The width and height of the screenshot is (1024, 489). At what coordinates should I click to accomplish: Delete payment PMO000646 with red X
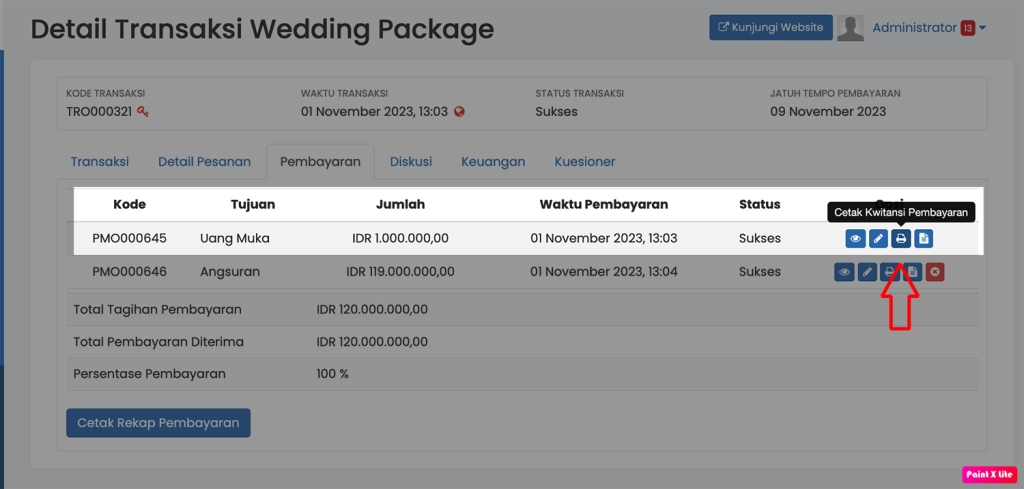(935, 272)
